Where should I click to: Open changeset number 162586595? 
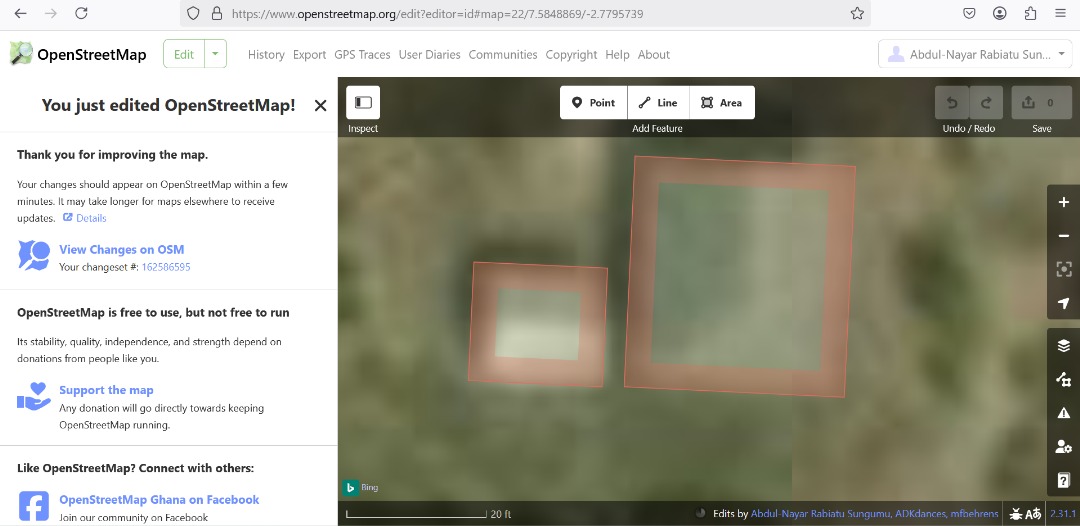tap(166, 267)
